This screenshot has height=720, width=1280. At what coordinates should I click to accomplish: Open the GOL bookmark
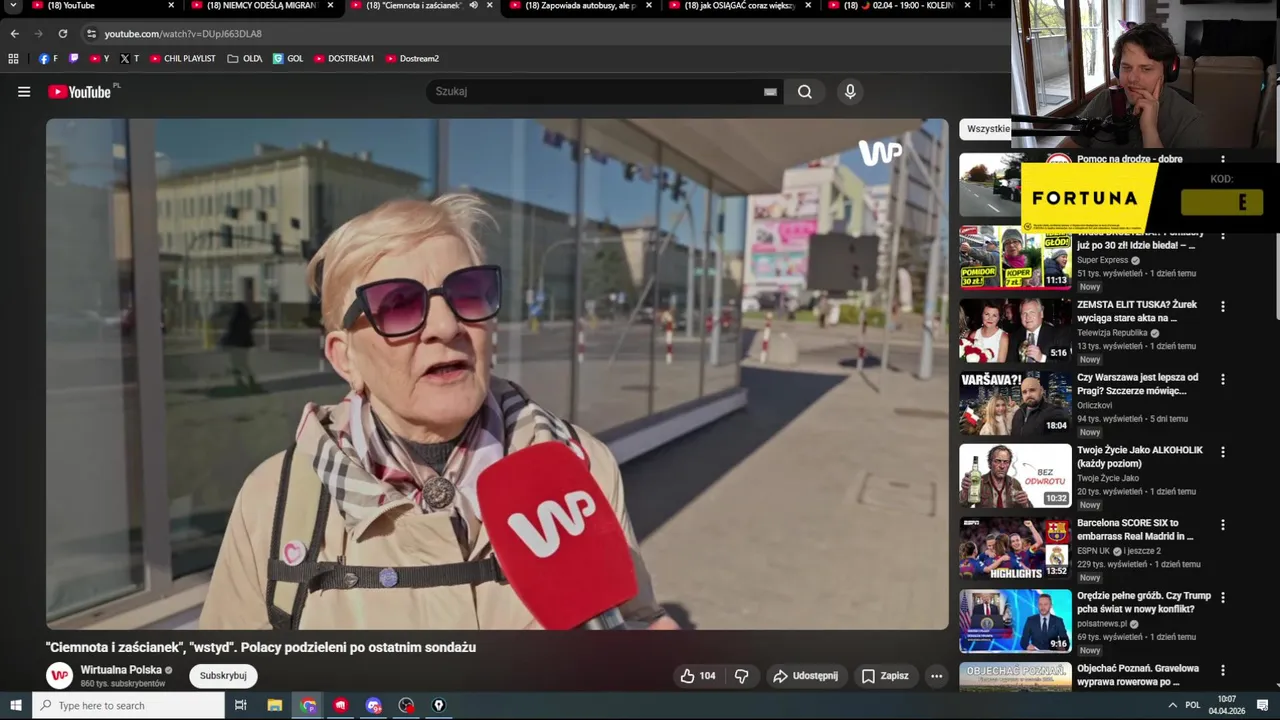[288, 59]
